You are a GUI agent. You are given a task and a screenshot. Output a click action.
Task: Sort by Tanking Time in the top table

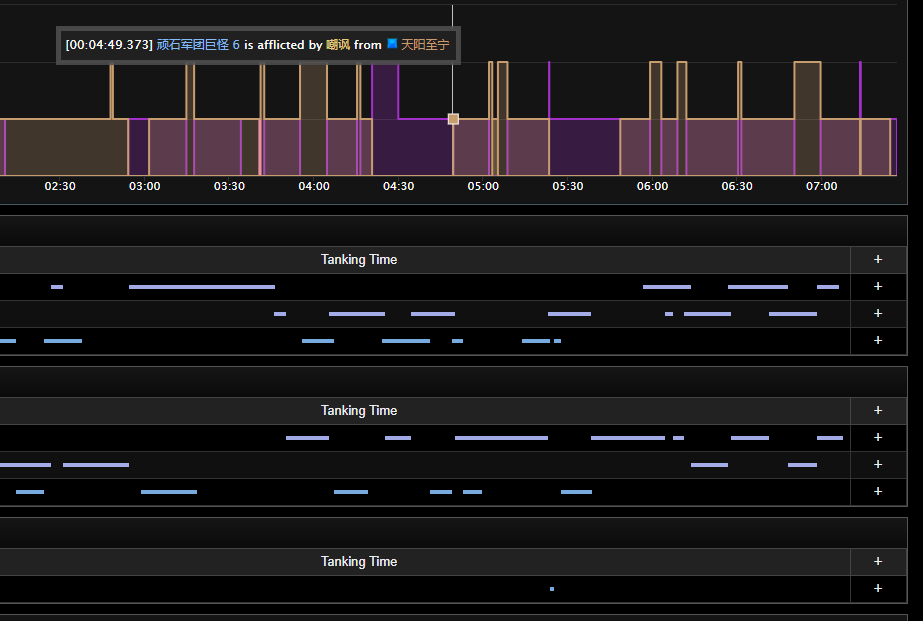click(358, 259)
